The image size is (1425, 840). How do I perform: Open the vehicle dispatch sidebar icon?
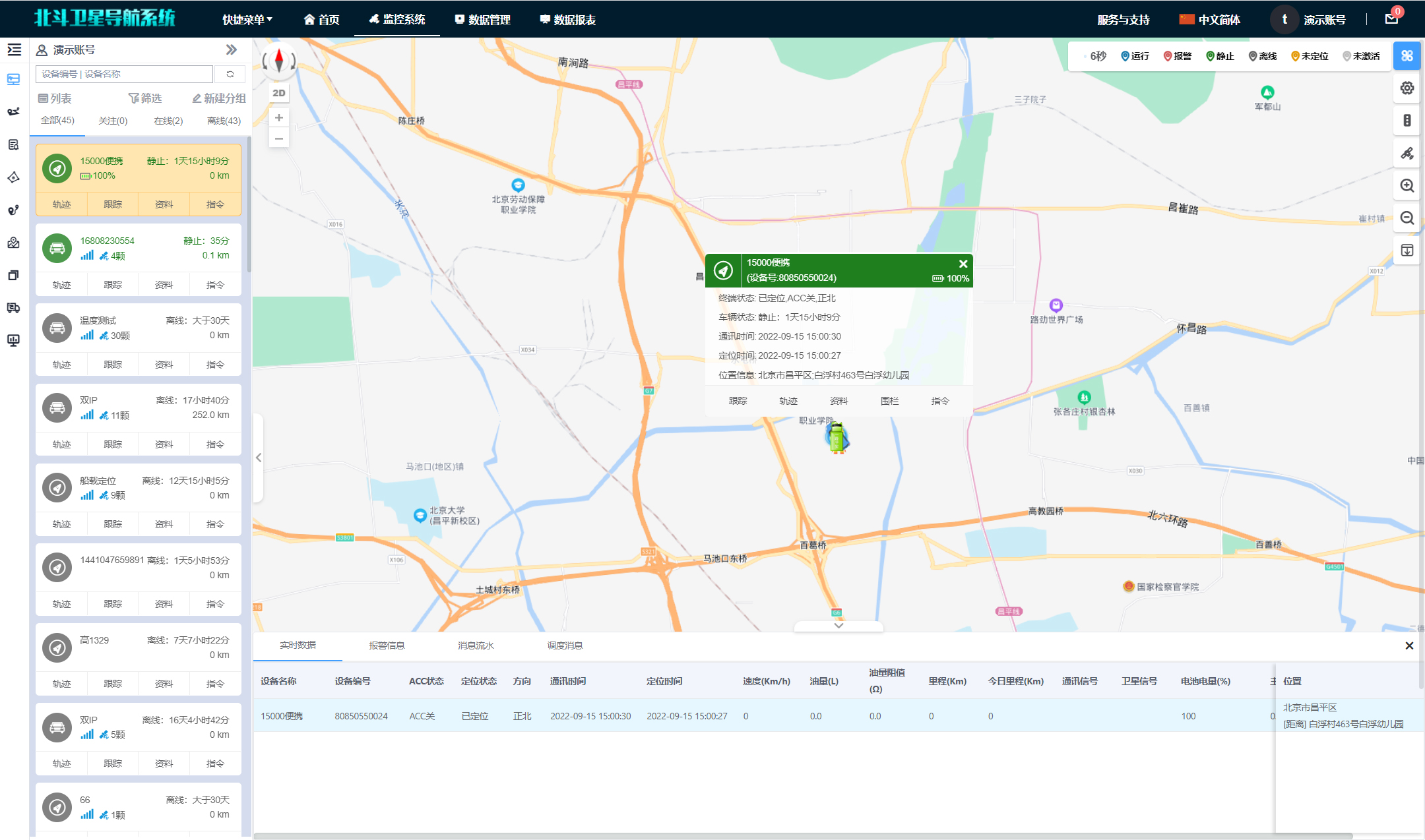(14, 308)
